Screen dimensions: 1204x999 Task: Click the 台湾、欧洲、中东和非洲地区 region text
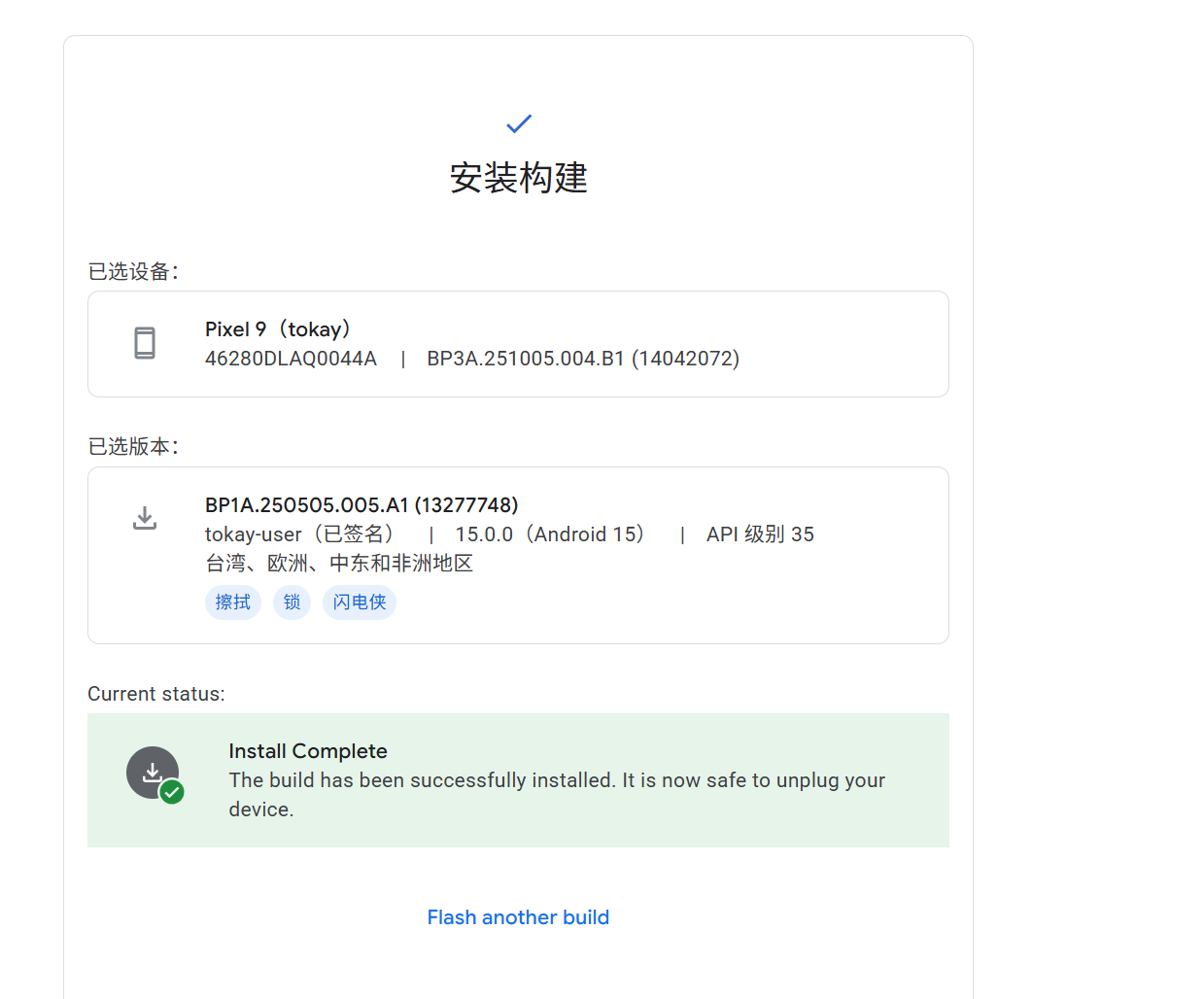coord(339,564)
